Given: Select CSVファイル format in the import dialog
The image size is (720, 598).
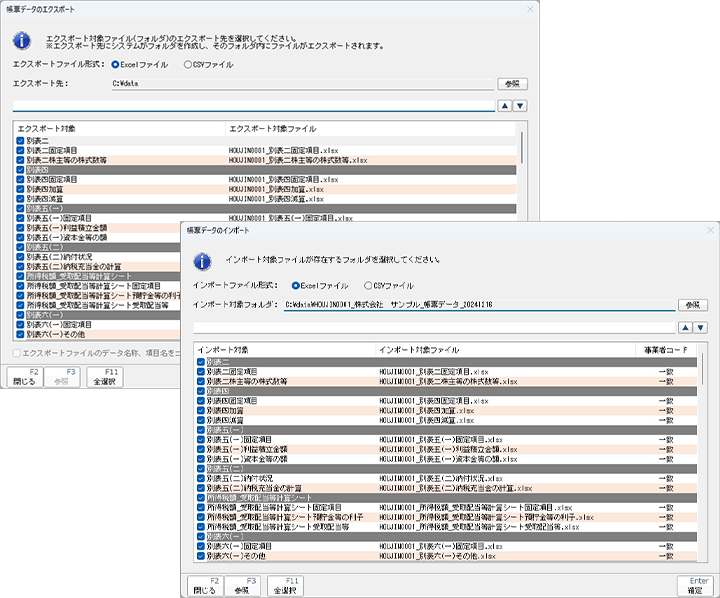Looking at the screenshot, I should [x=370, y=285].
